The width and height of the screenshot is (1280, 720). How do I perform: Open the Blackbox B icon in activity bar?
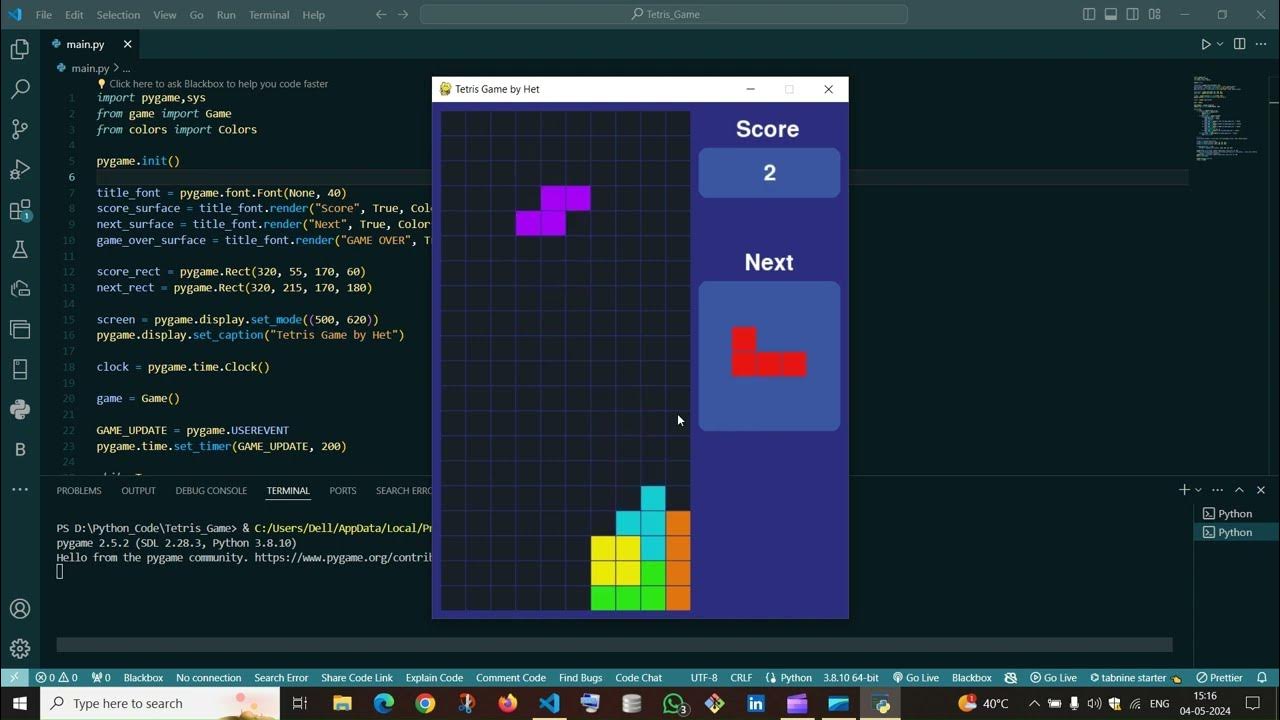[x=20, y=449]
